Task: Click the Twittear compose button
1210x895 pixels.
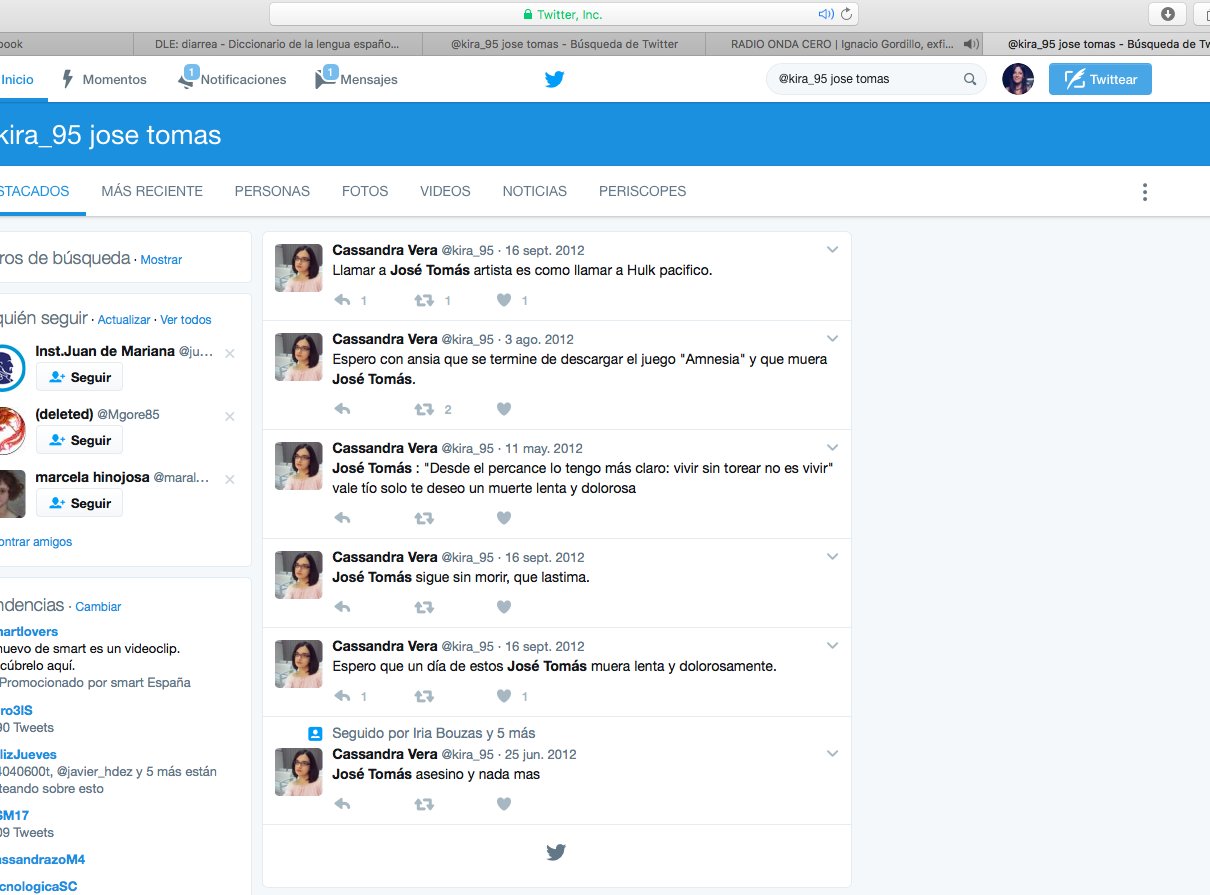Action: point(1100,79)
